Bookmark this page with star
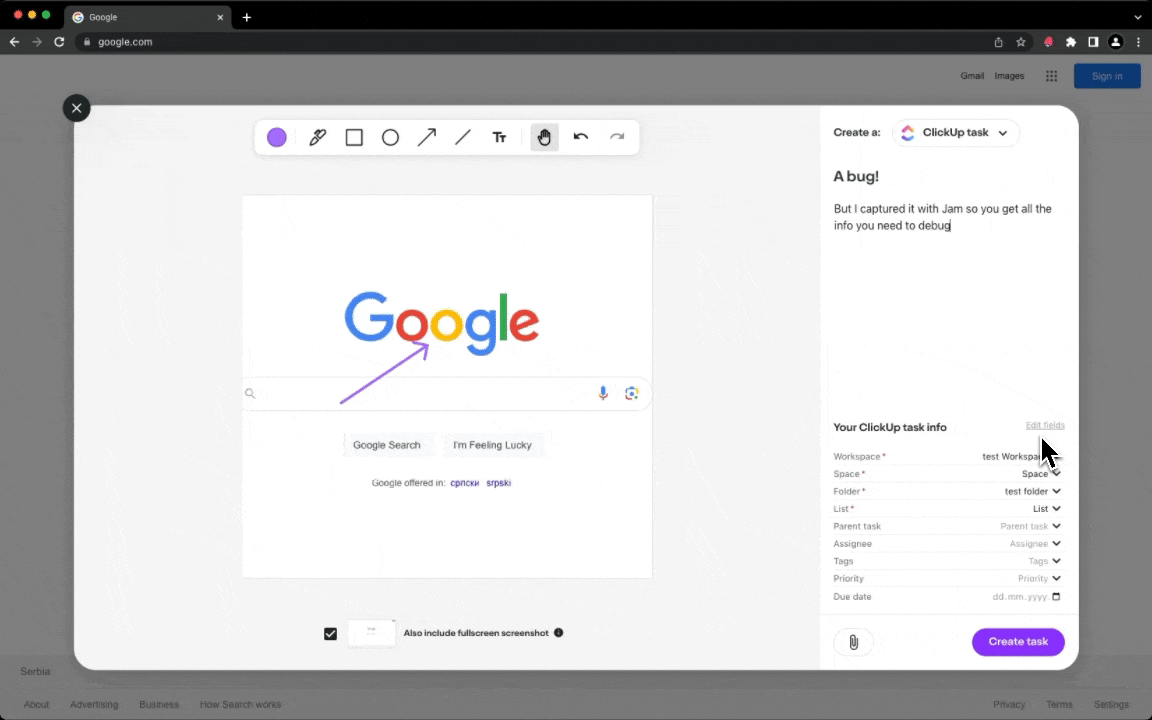Image resolution: width=1152 pixels, height=720 pixels. tap(1020, 42)
